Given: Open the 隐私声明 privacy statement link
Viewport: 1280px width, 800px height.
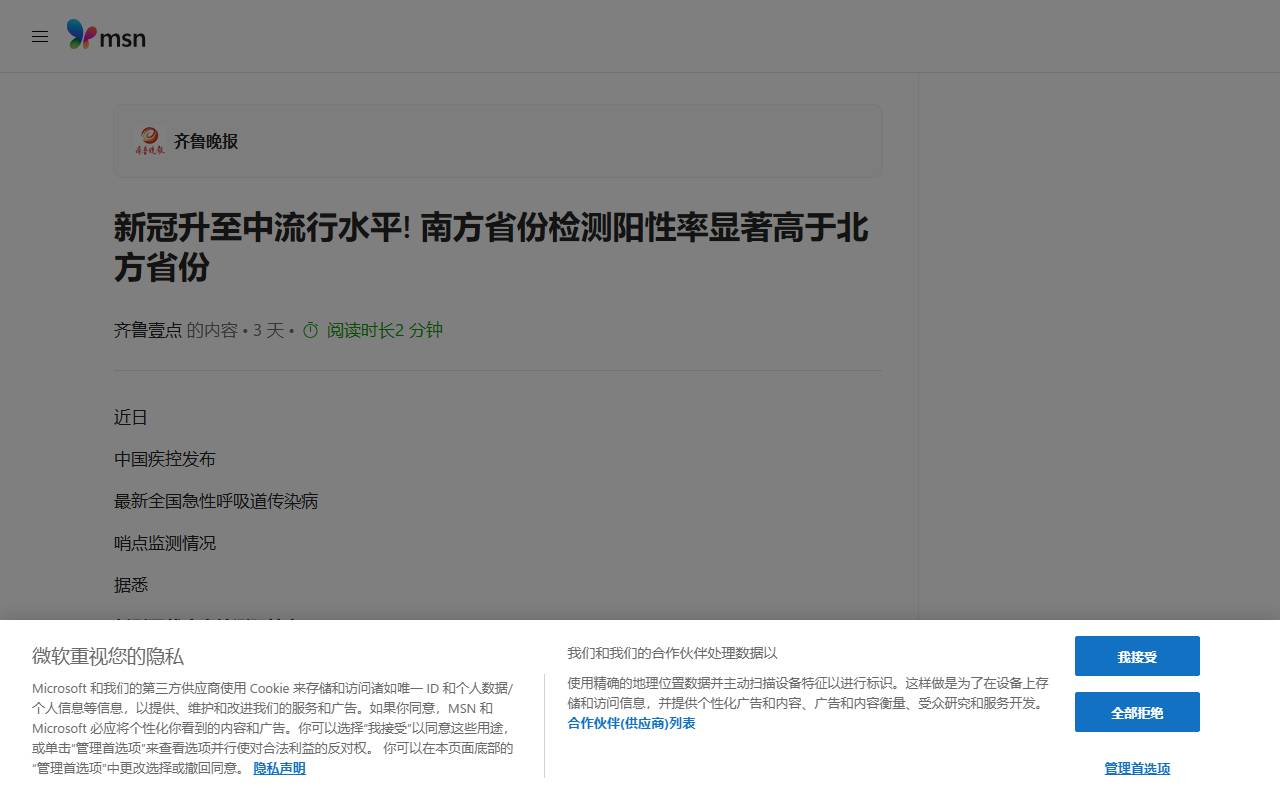Looking at the screenshot, I should click(x=279, y=768).
